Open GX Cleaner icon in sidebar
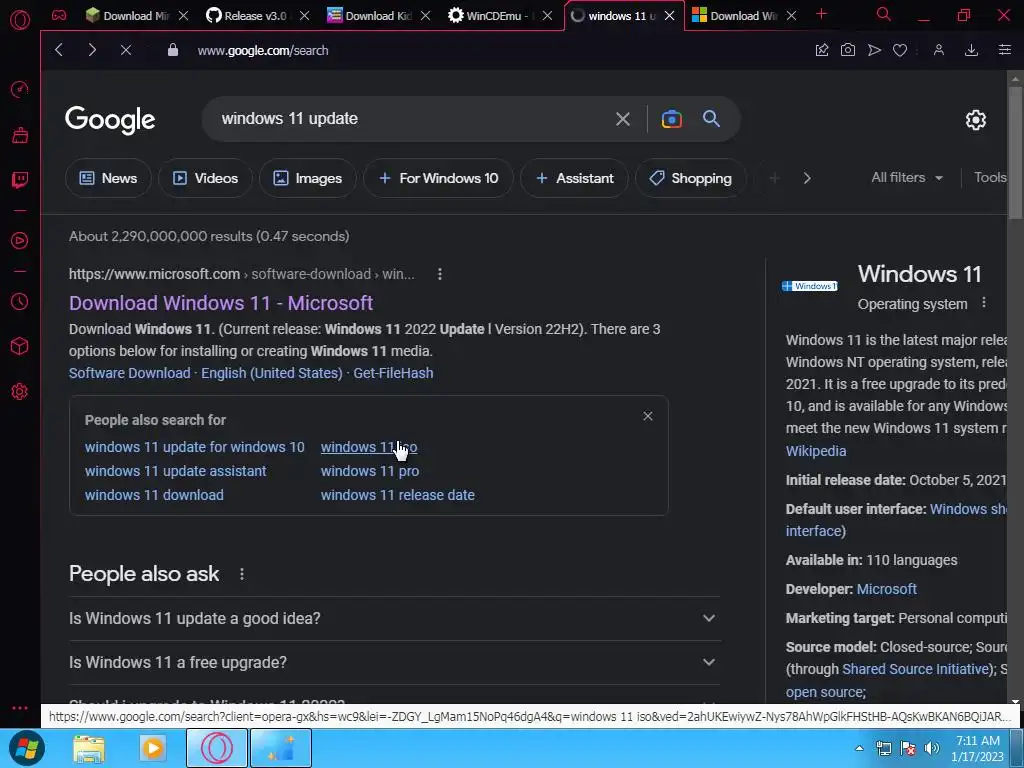This screenshot has width=1024, height=768. click(20, 135)
